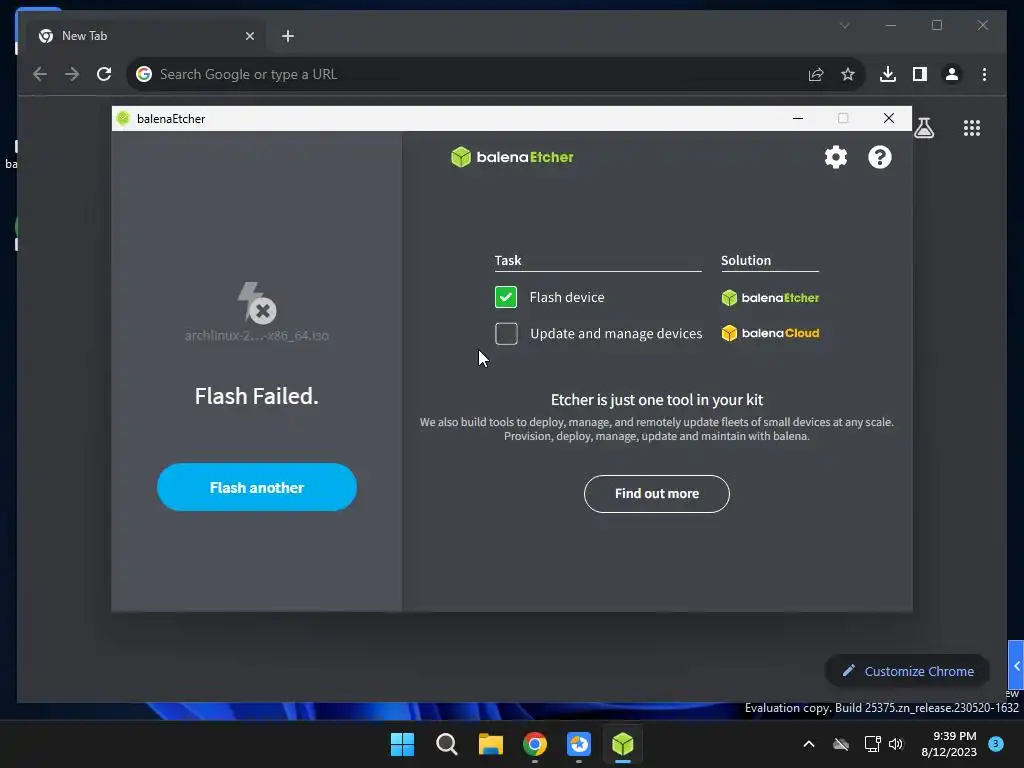The image size is (1024, 768).
Task: Click balenaEtcher icon in taskbar
Action: click(622, 744)
